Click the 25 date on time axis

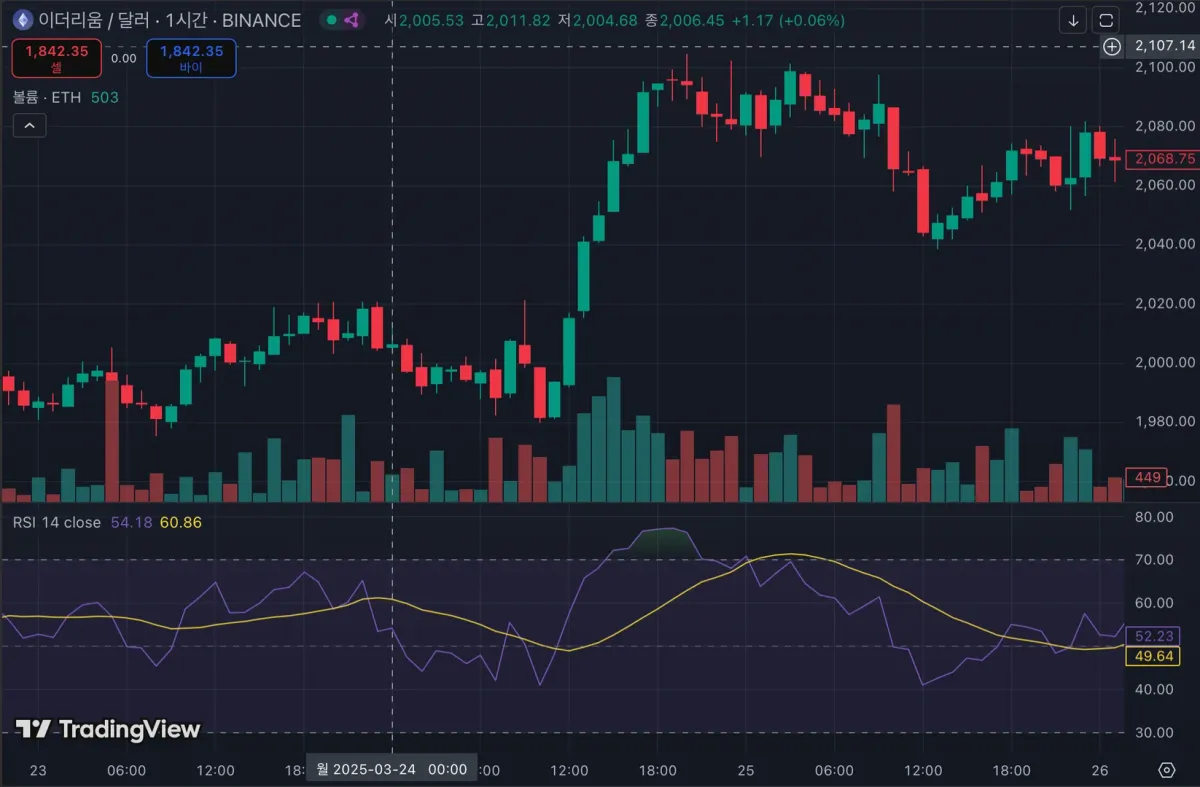click(746, 770)
